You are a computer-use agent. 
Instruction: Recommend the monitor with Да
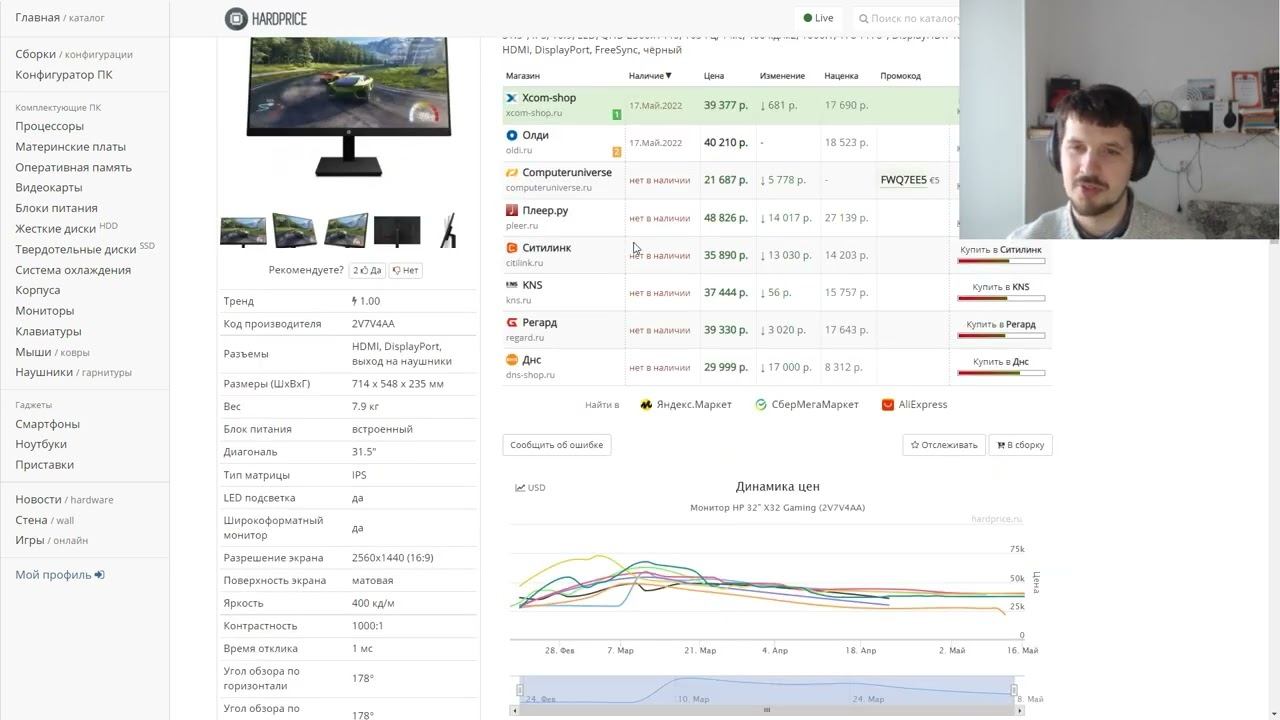click(x=367, y=270)
